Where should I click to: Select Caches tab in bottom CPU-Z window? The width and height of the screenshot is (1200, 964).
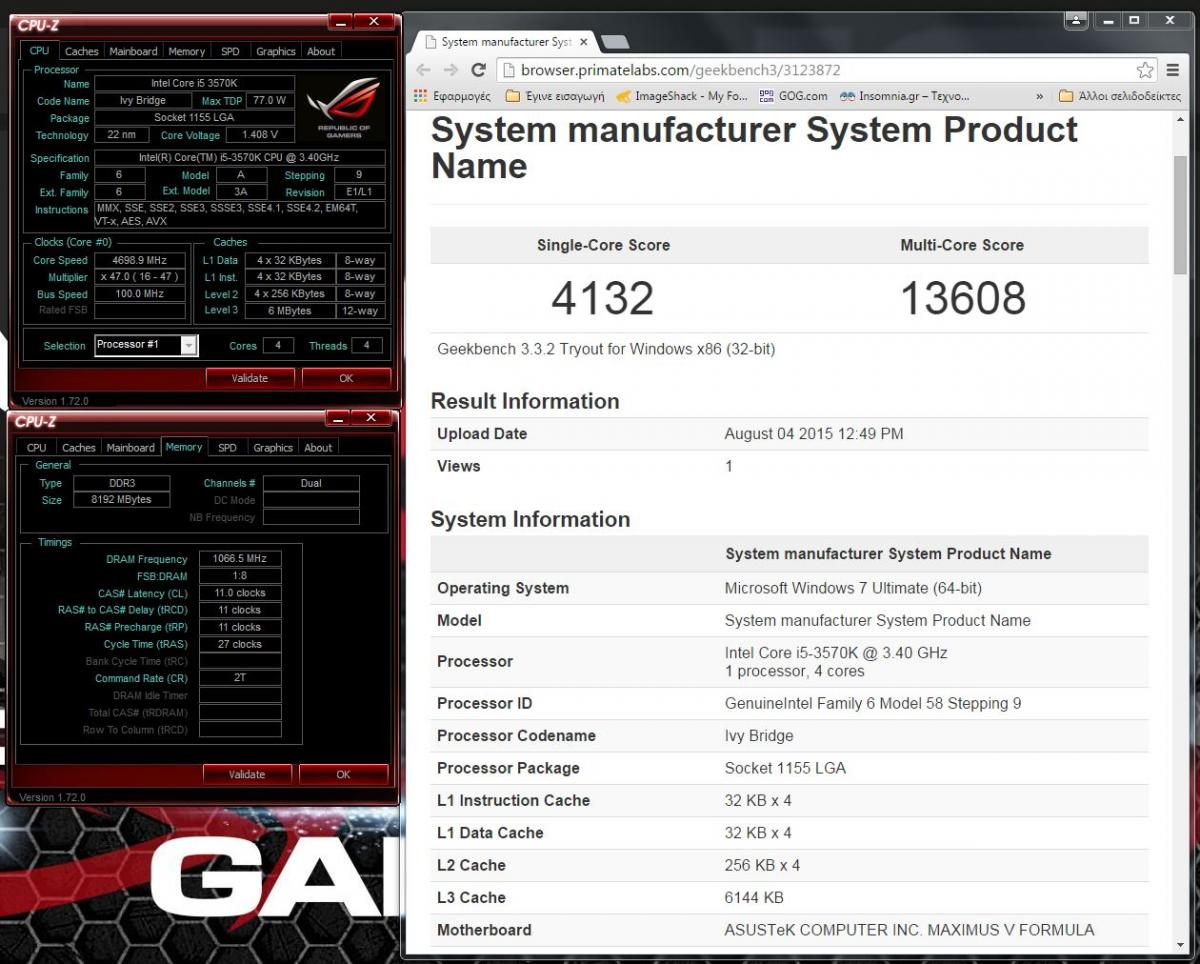coord(79,447)
